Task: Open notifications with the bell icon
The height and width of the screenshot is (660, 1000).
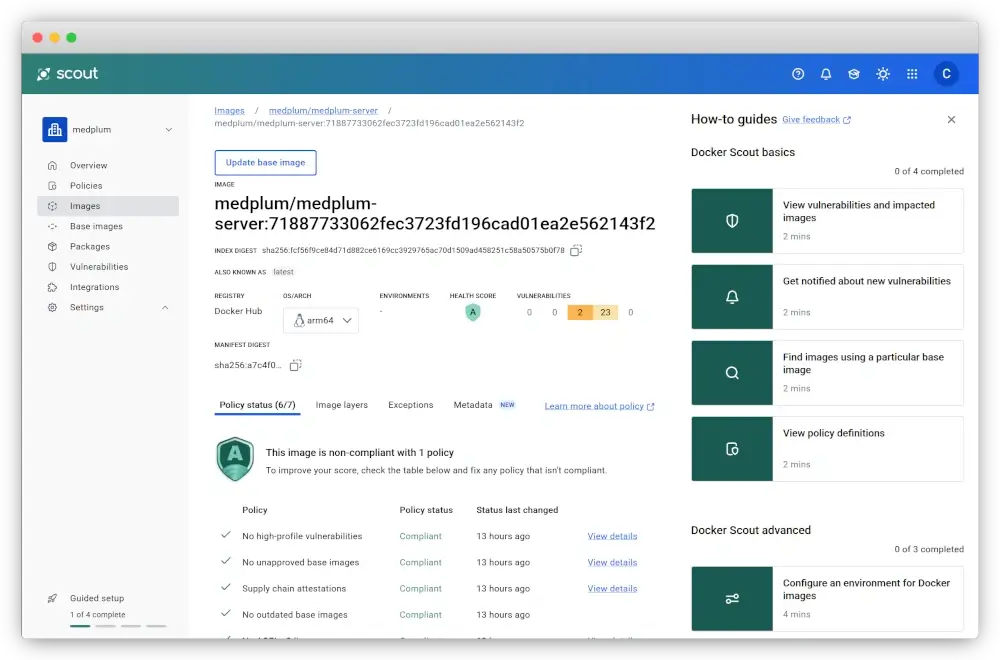Action: click(825, 73)
